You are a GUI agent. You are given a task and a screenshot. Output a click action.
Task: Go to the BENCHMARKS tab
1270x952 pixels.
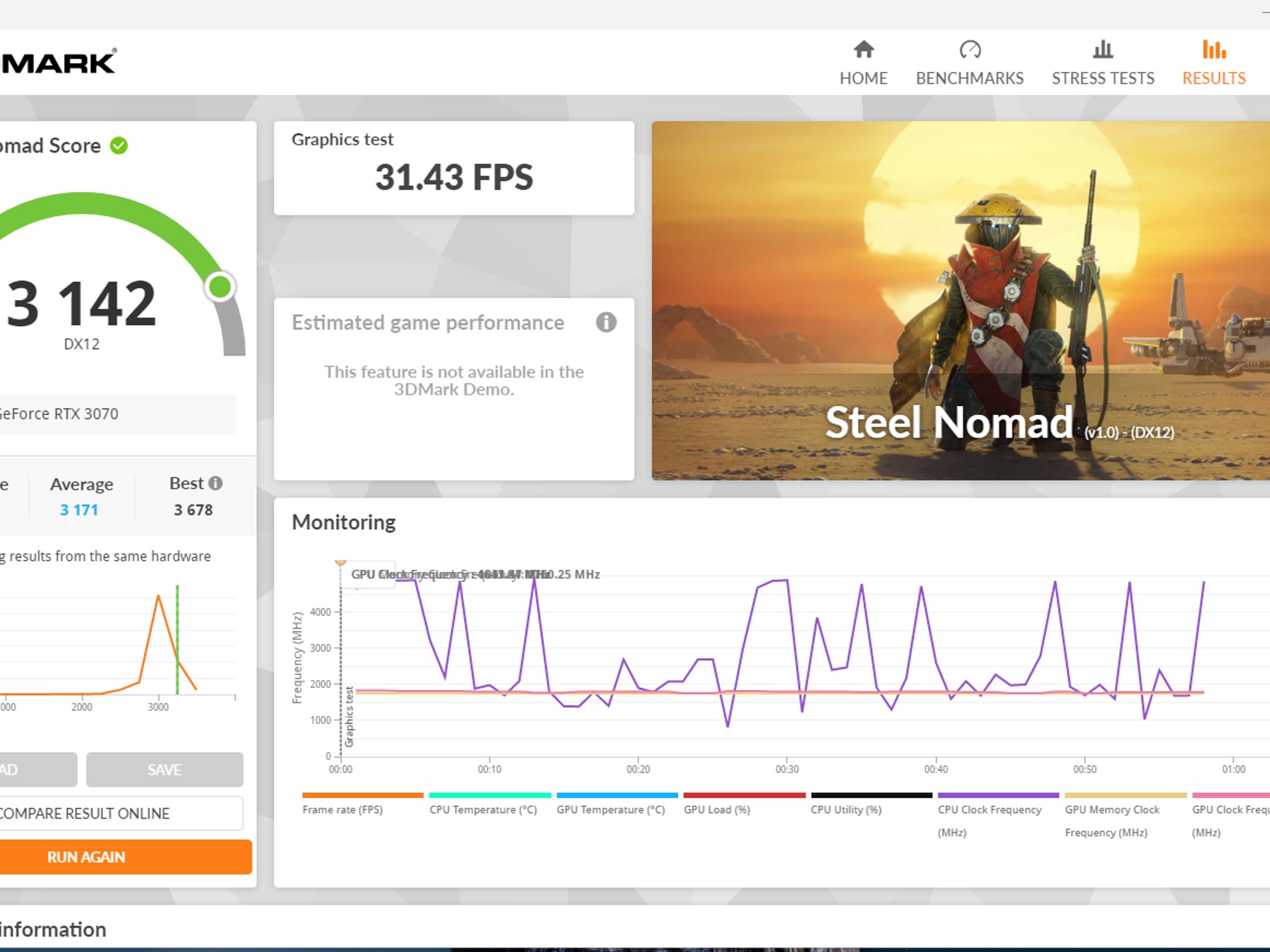[970, 78]
